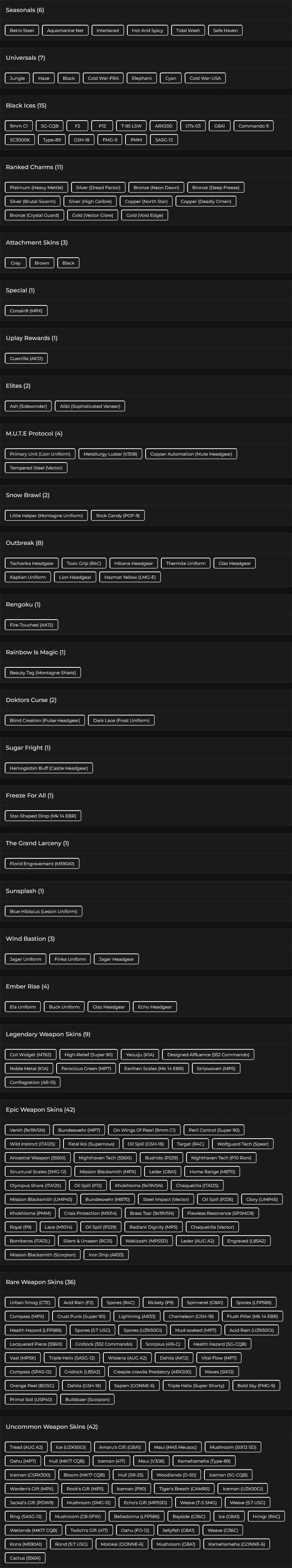
Task: Select Gold (Void Edge) ranked charm
Action: pos(145,215)
